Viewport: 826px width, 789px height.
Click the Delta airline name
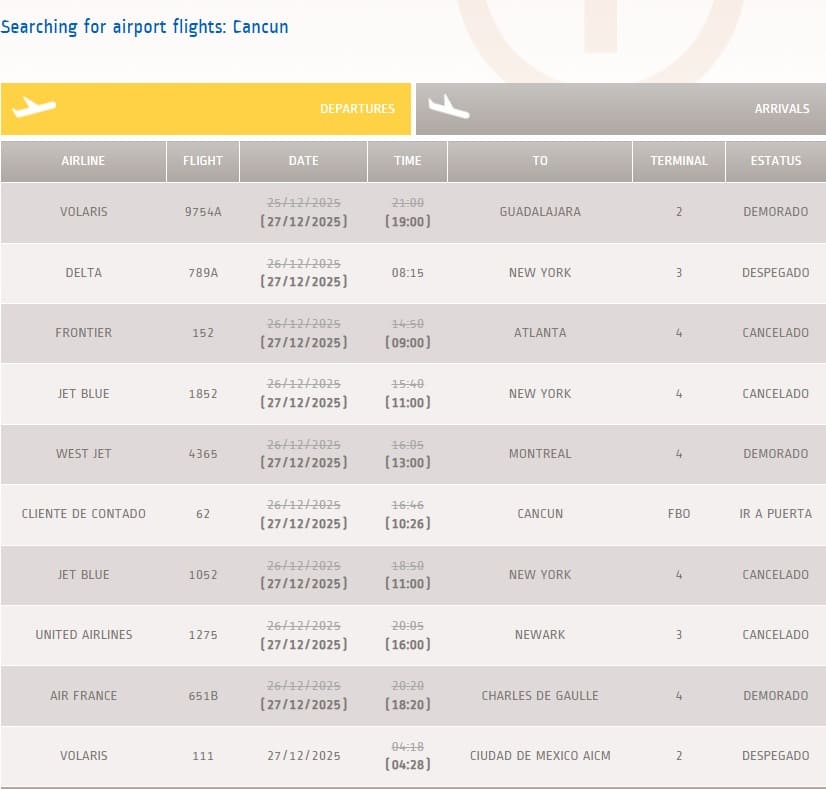[x=83, y=273]
